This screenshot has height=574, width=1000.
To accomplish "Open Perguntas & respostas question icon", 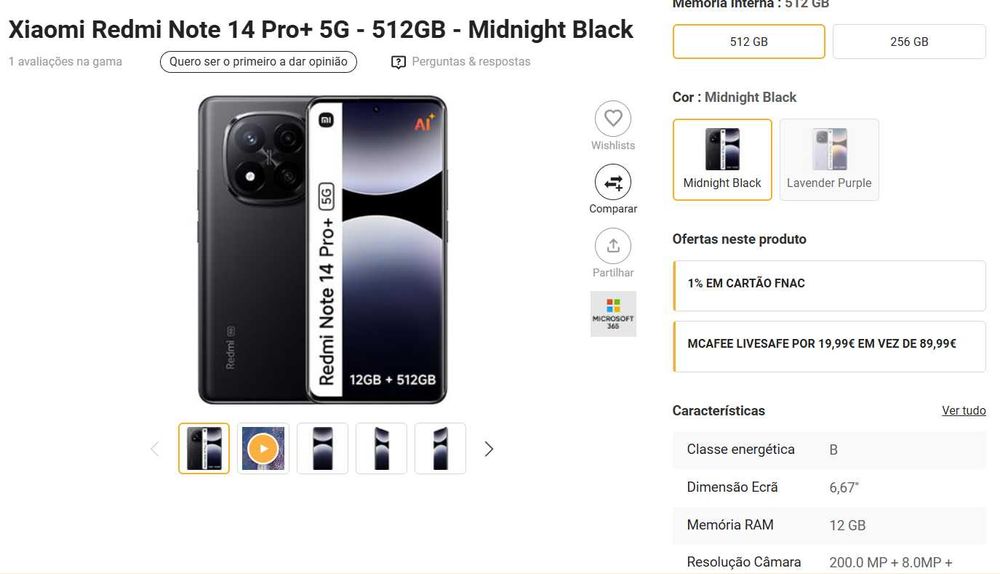I will (x=399, y=62).
